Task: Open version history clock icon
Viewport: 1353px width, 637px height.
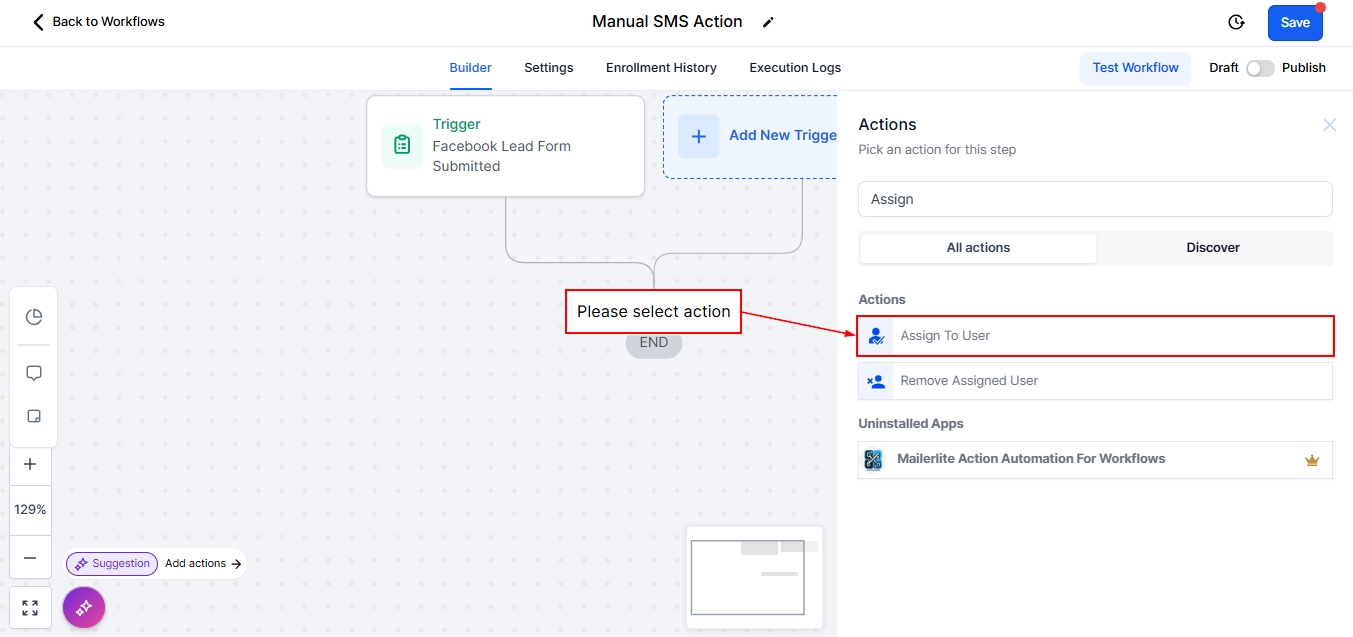Action: (x=1236, y=22)
